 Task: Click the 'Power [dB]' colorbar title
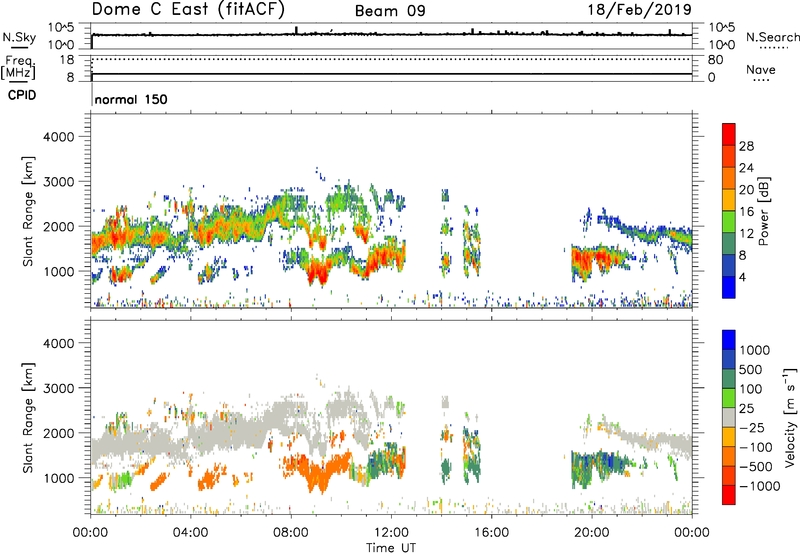coord(764,211)
